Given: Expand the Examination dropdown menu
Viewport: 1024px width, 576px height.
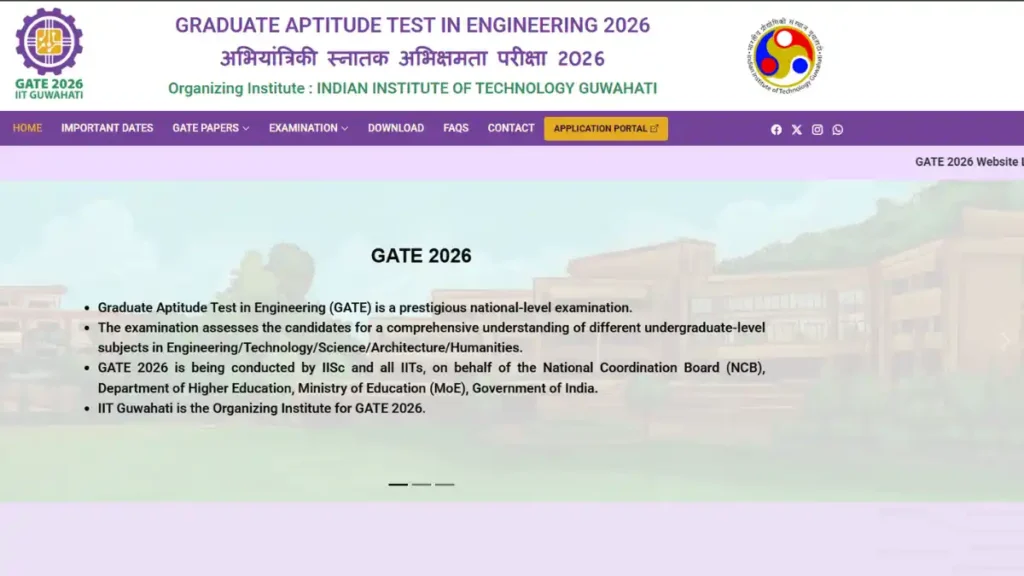Looking at the screenshot, I should pyautogui.click(x=308, y=128).
